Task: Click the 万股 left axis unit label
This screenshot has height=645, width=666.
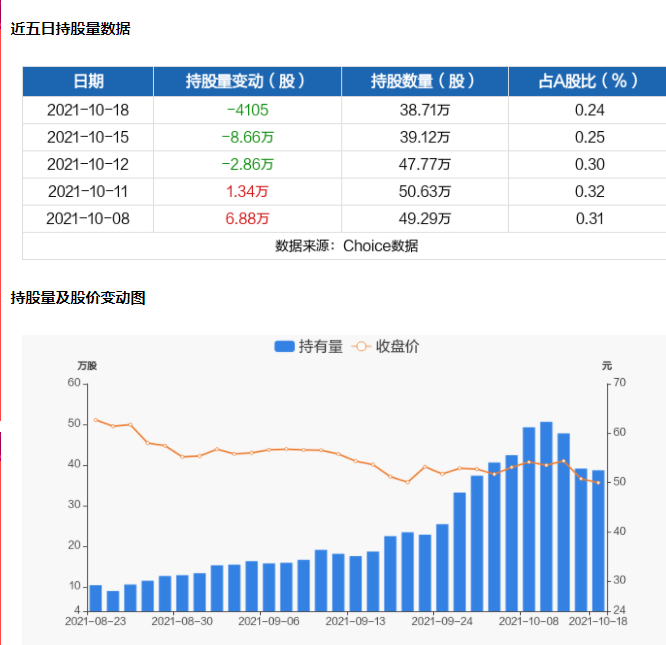Action: click(x=87, y=366)
